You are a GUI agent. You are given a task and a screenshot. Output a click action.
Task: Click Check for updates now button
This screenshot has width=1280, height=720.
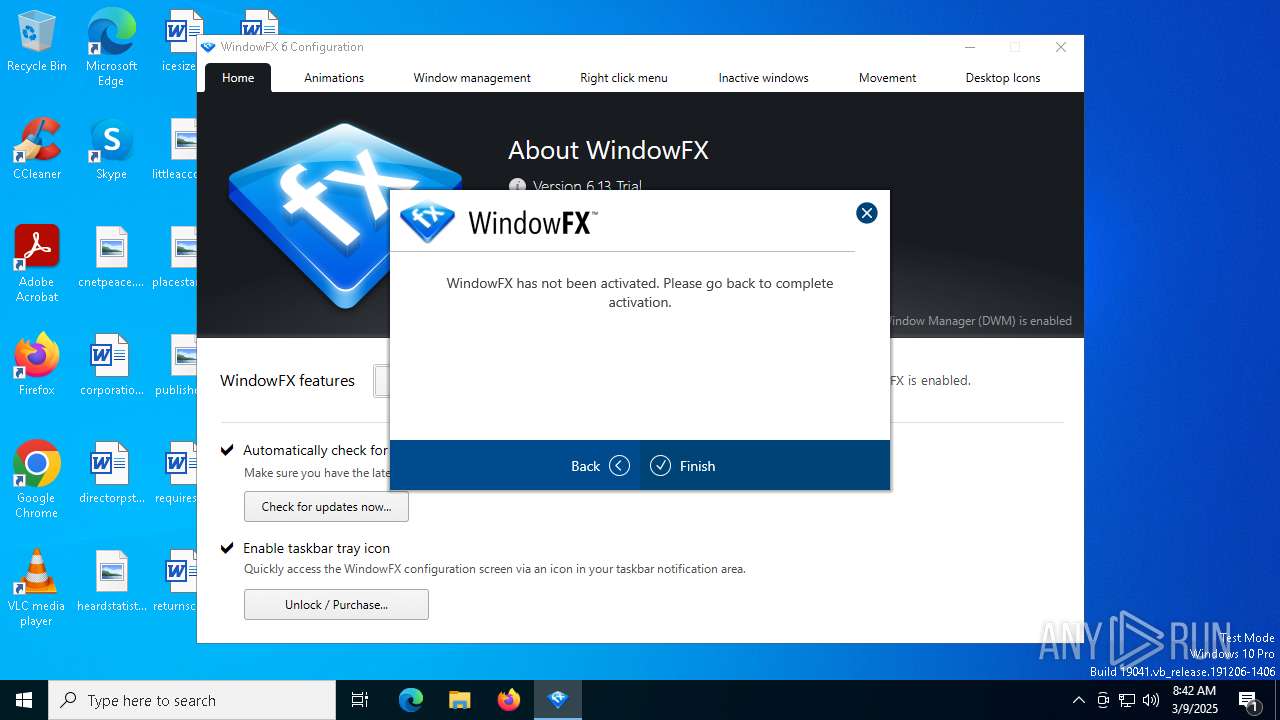tap(326, 507)
